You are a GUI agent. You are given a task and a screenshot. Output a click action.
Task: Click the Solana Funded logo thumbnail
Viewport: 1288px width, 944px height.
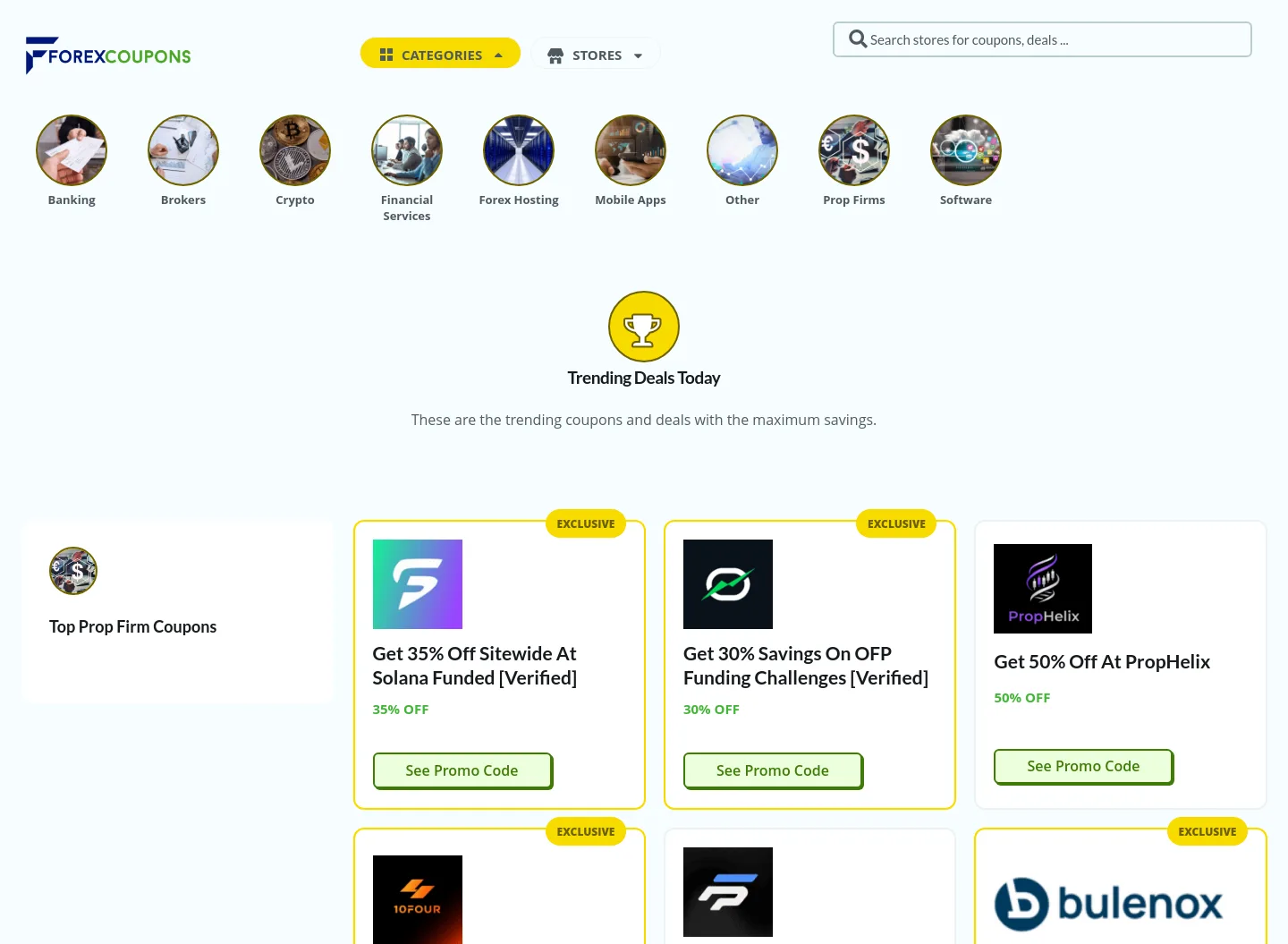pos(418,584)
